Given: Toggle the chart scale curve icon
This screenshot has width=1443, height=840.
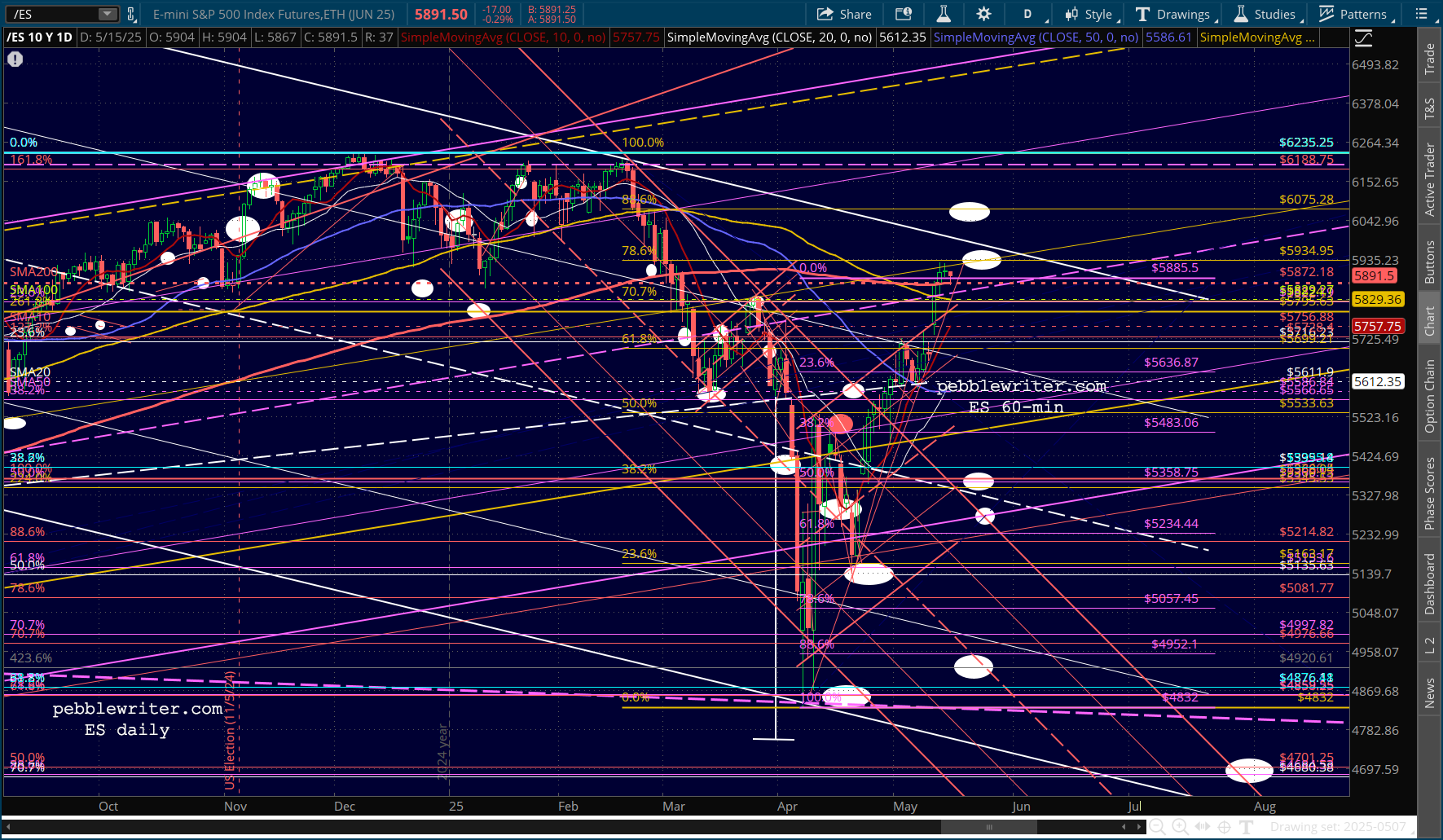Looking at the screenshot, I should (1363, 37).
